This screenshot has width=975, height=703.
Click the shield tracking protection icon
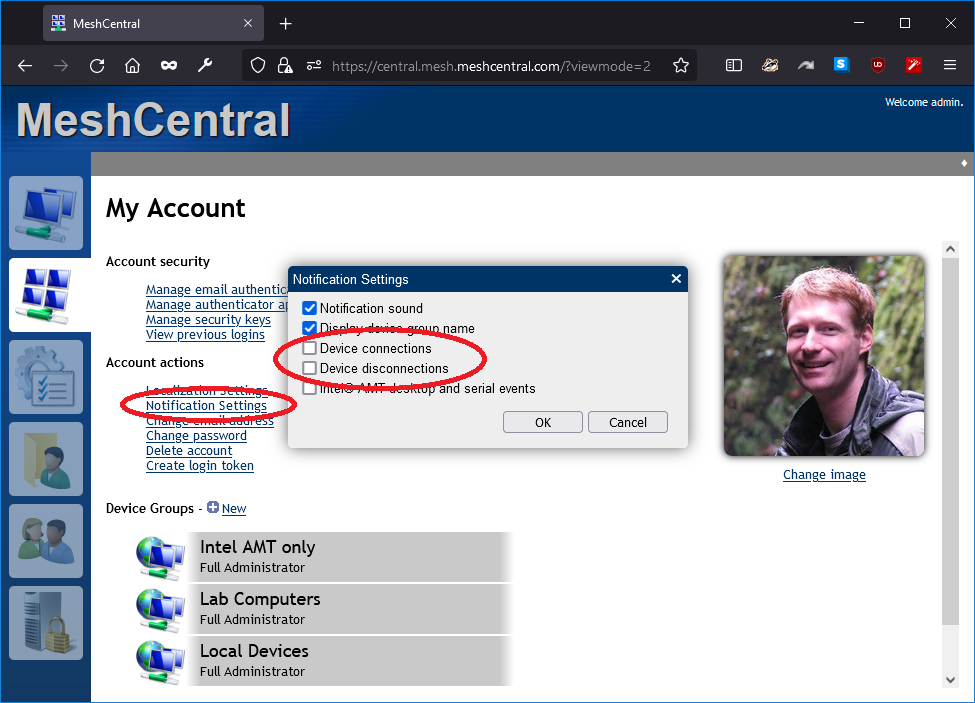[257, 65]
